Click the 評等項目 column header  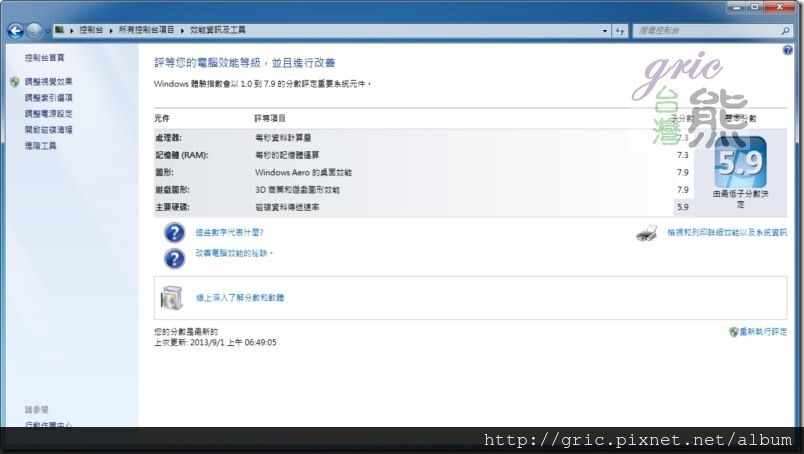point(270,119)
